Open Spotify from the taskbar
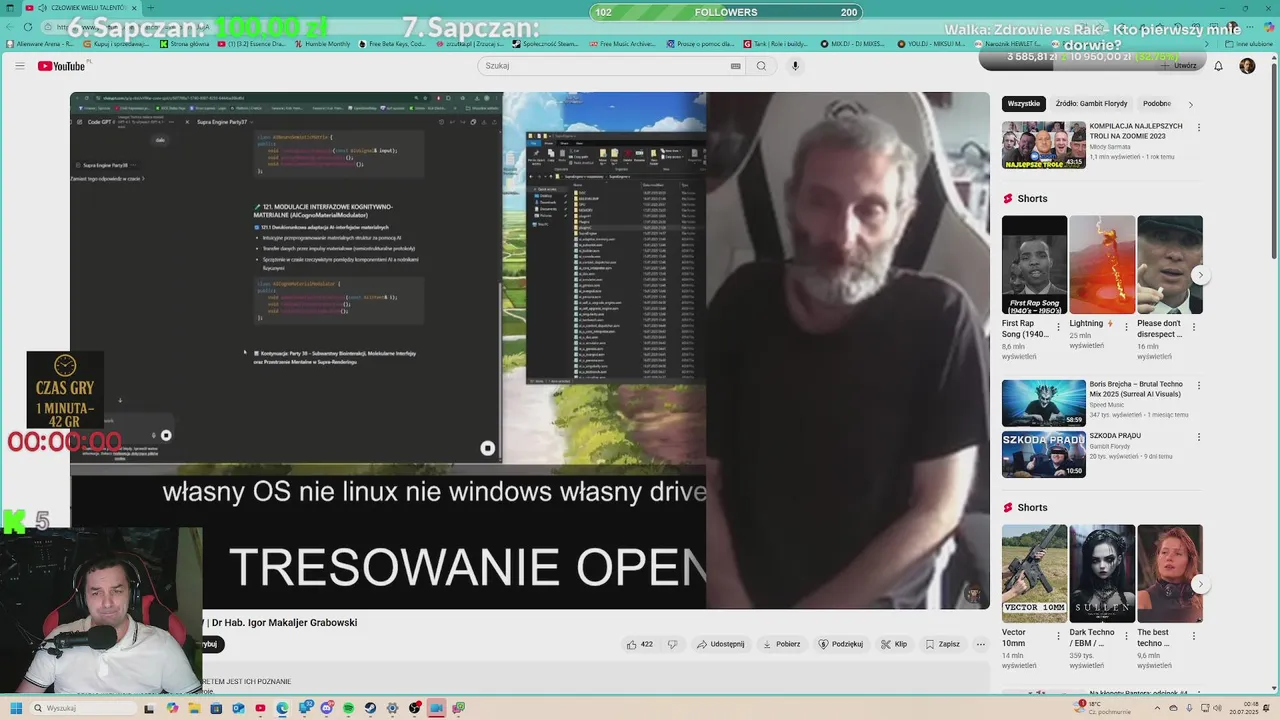1280x720 pixels. [348, 708]
